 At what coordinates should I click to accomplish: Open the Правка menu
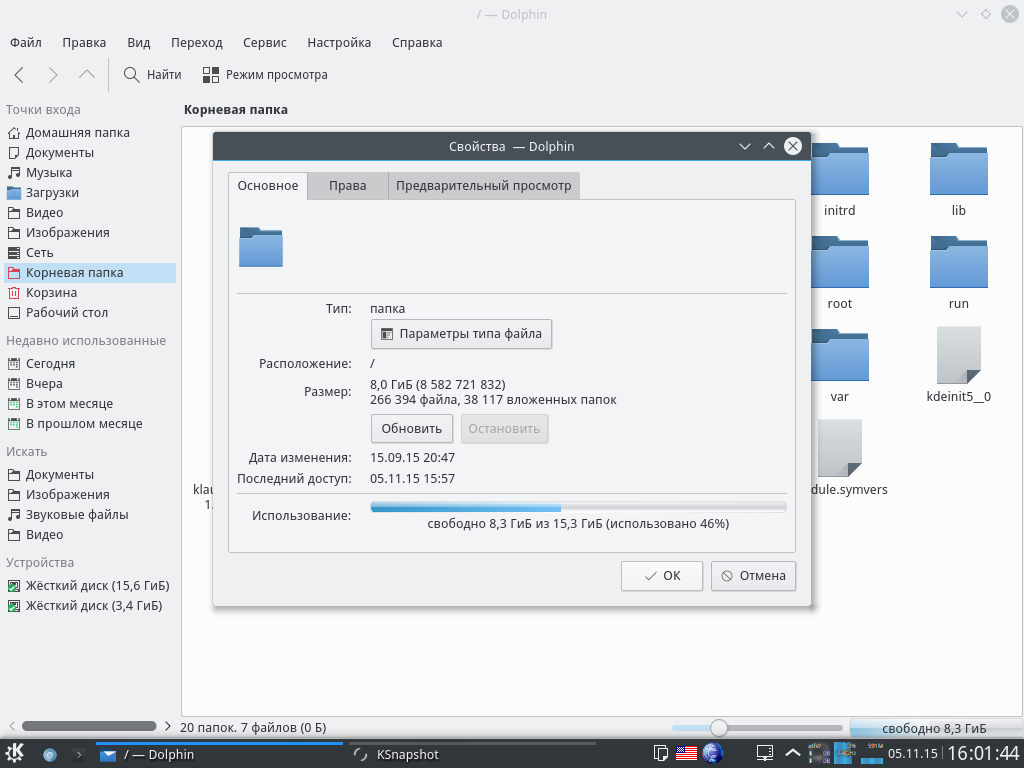84,42
